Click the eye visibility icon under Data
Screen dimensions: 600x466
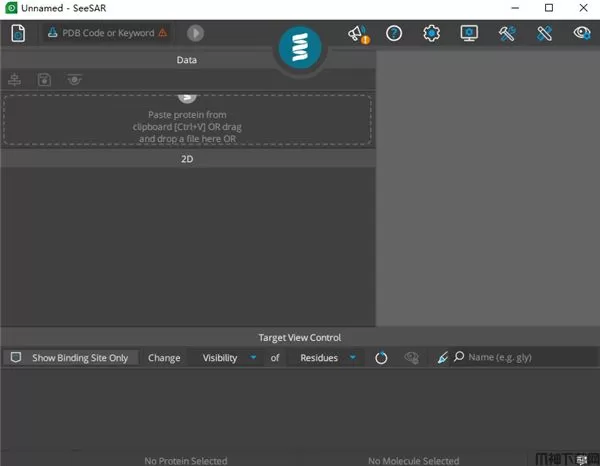pyautogui.click(x=74, y=80)
